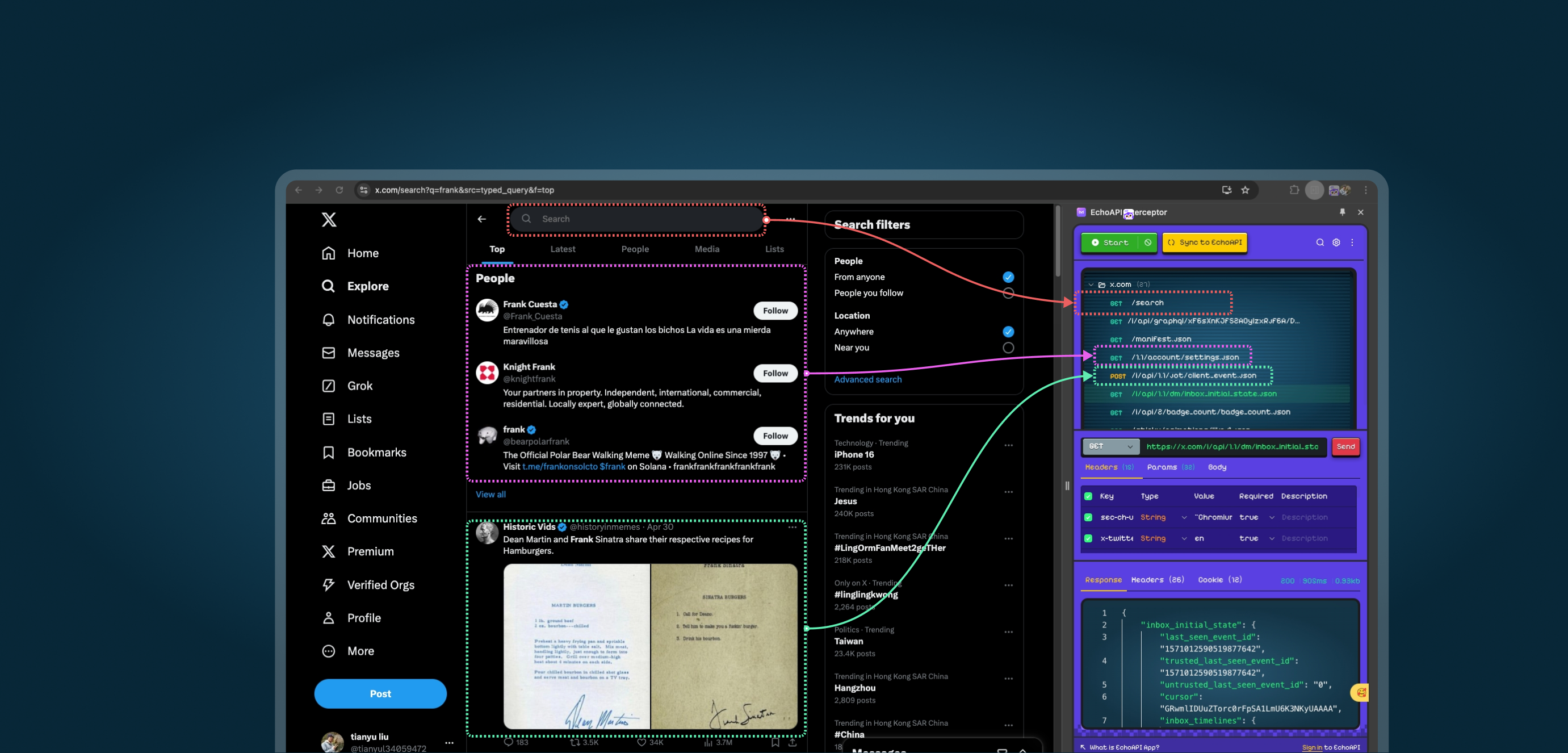Screen dimensions: 1568x753
Task: Open Home from the X sidebar
Action: pos(350,253)
